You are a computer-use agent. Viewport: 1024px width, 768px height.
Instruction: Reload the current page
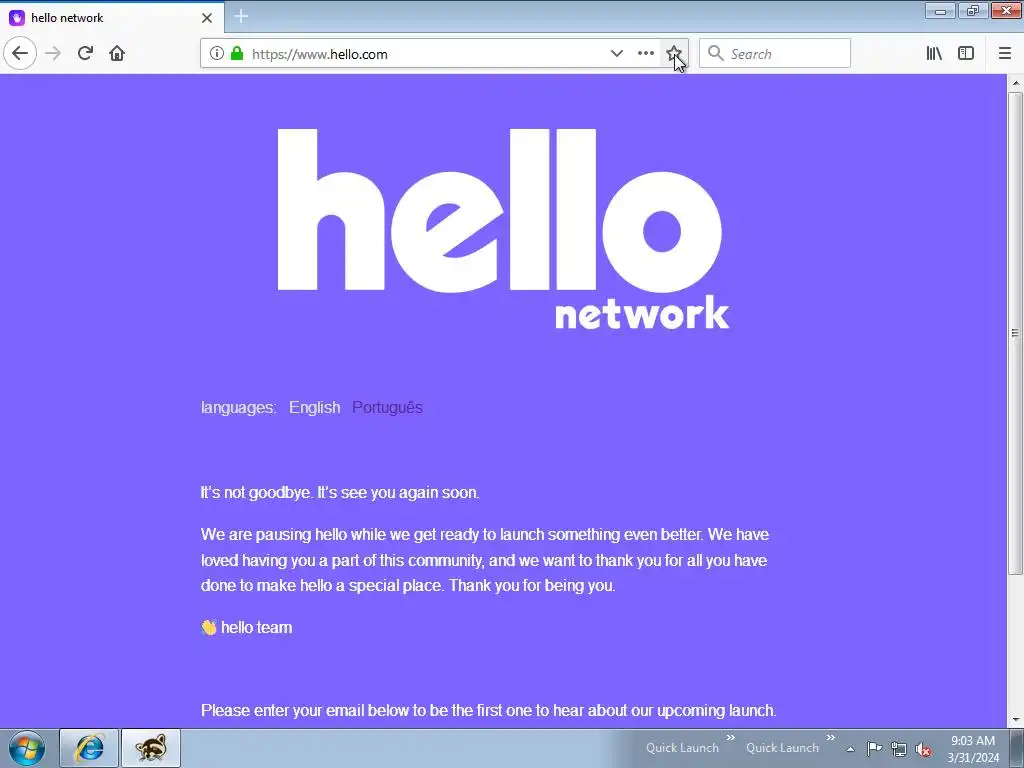point(85,53)
